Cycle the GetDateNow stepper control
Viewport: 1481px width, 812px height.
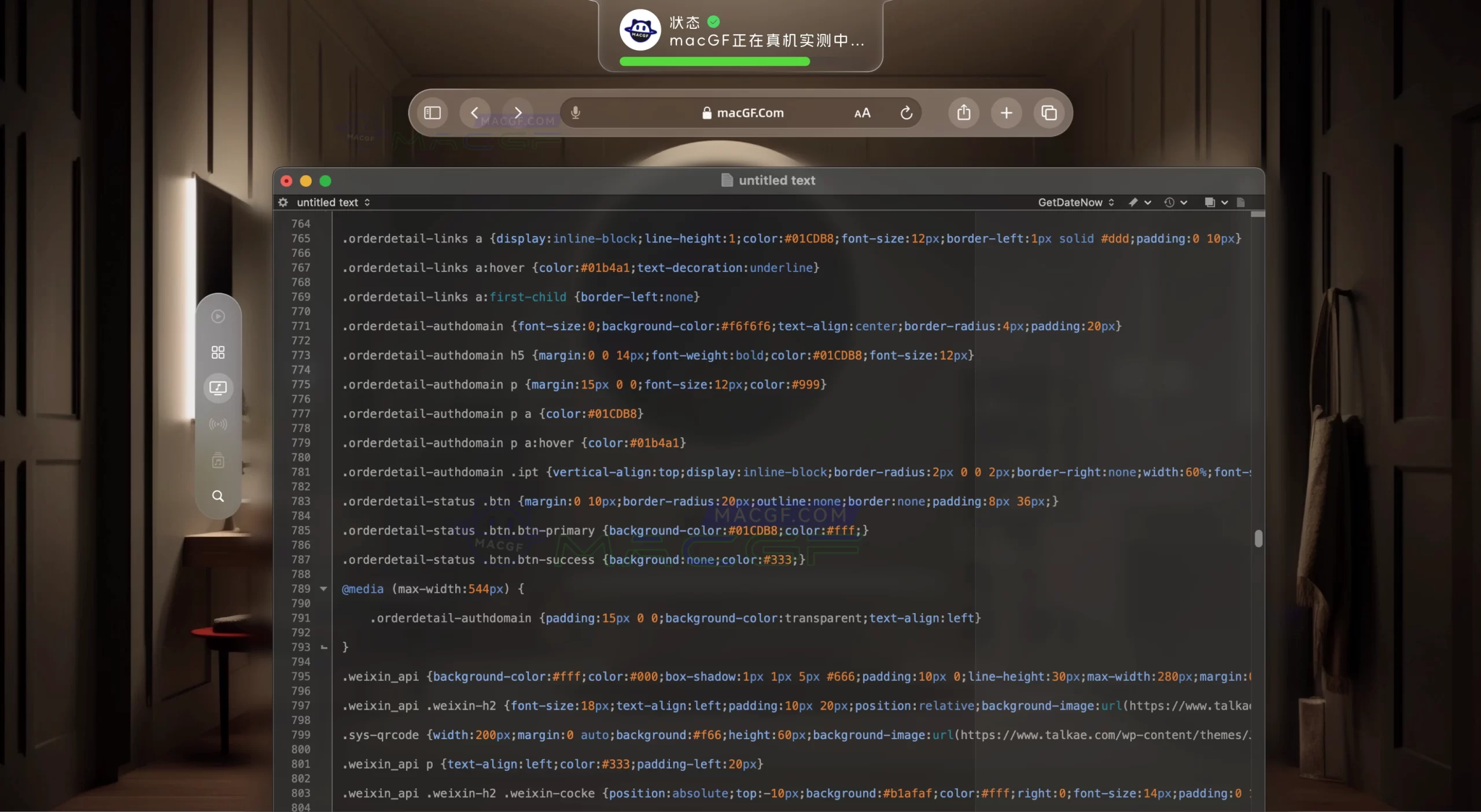[1111, 202]
